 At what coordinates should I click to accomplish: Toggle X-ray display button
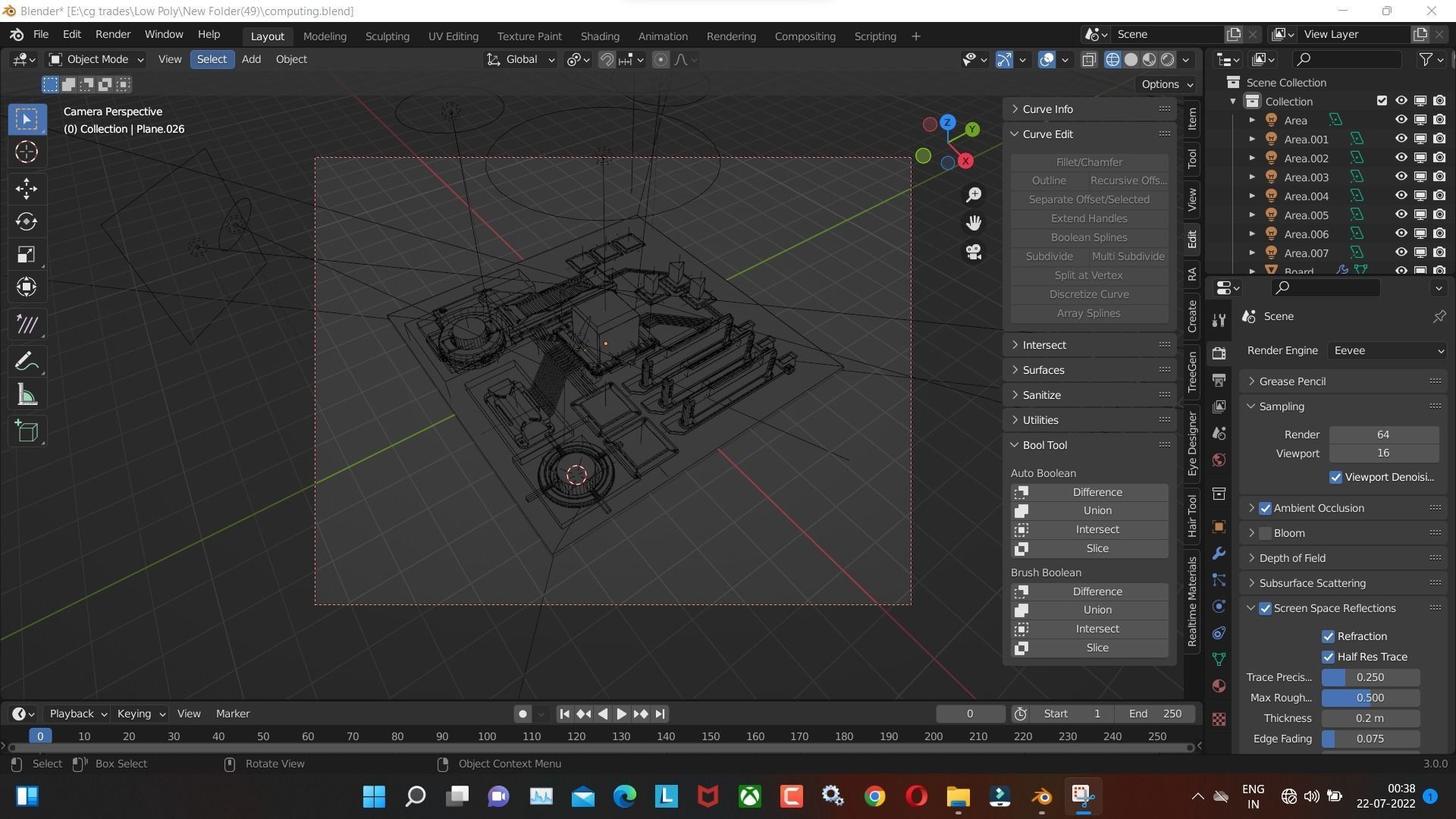[1089, 59]
